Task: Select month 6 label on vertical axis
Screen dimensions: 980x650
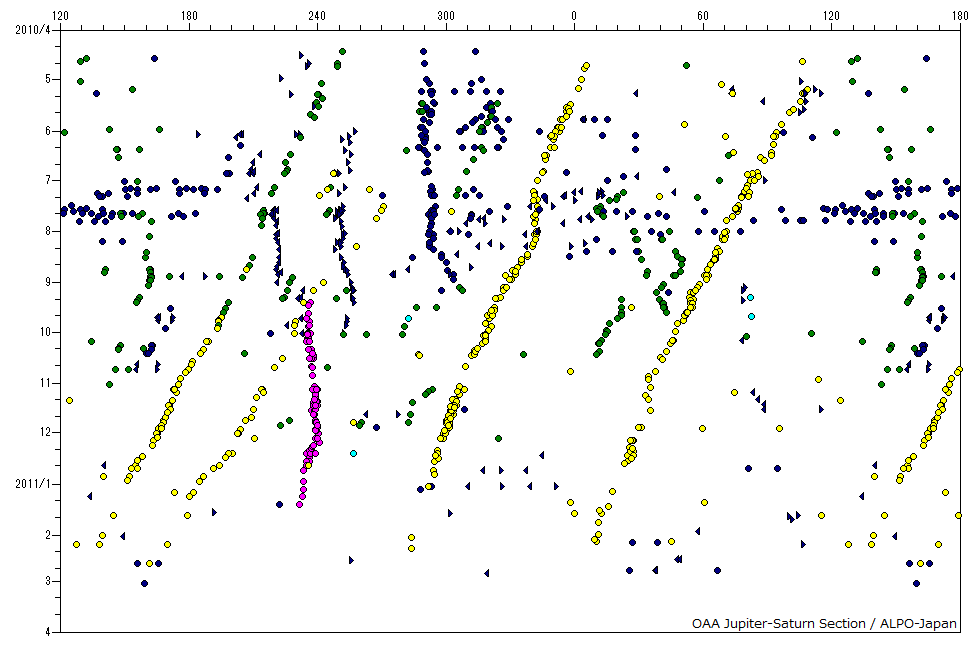Action: tap(48, 131)
